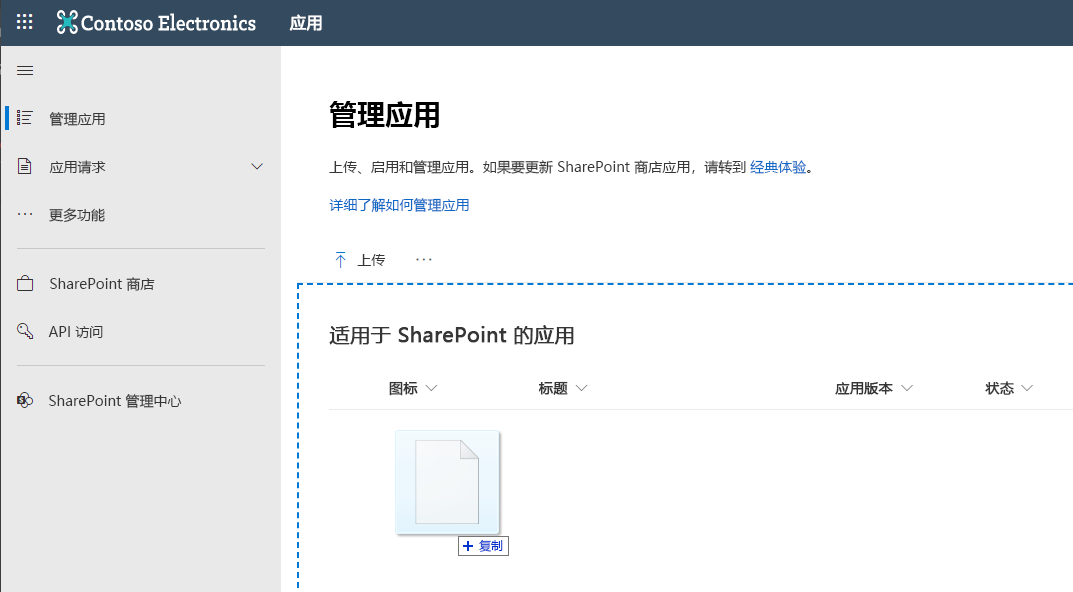
Task: Select 应用 in the top navigation bar
Action: point(306,22)
